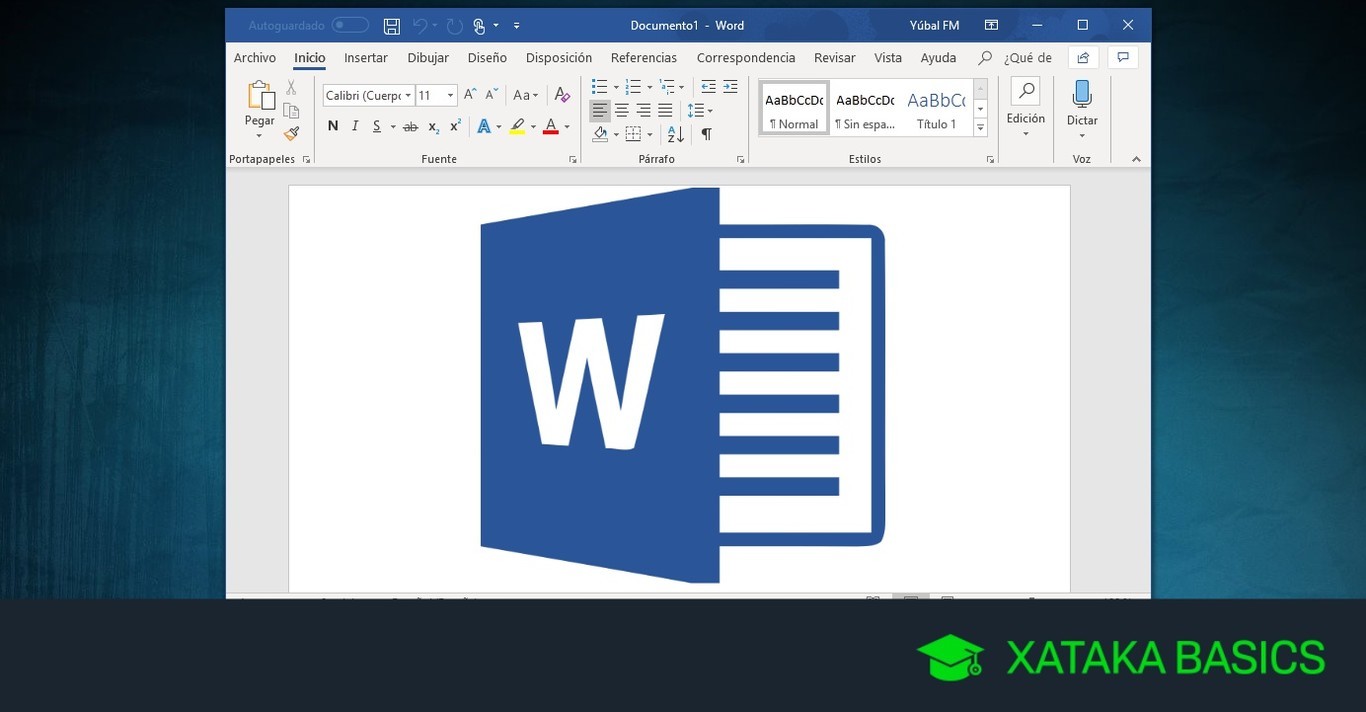
Task: Click the clear formatting eraser icon
Action: tap(562, 95)
